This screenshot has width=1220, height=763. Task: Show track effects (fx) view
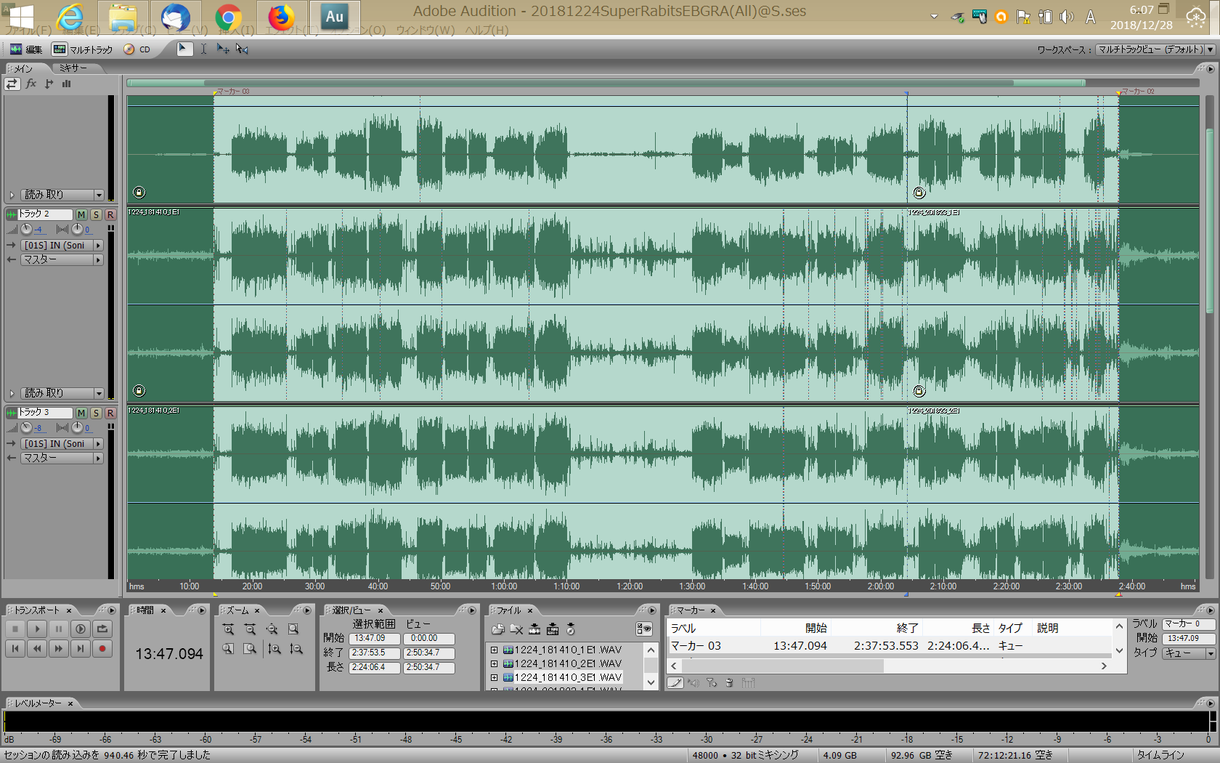coord(31,84)
